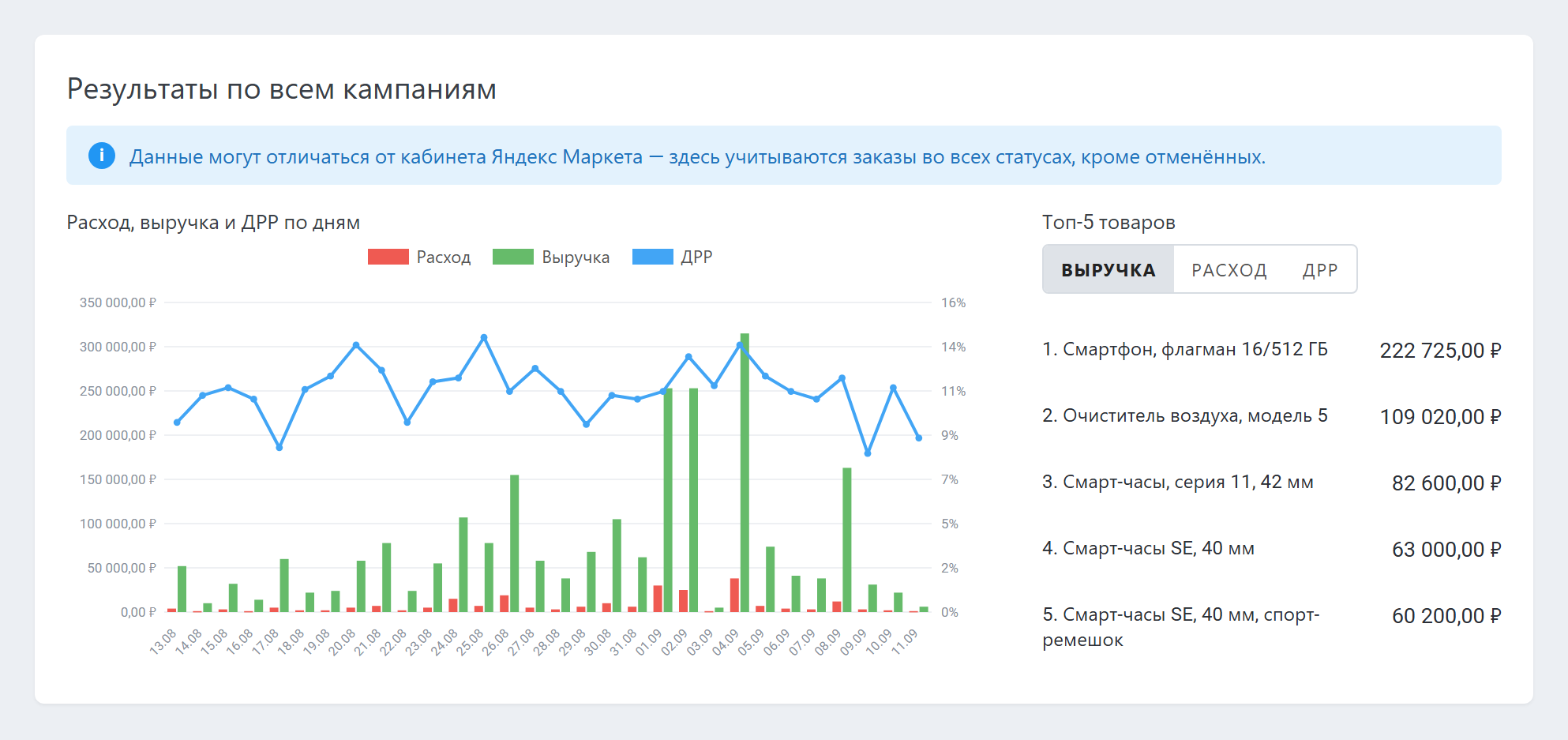
Task: Click the revenue value 109 020,00 ₽
Action: pos(1440,417)
